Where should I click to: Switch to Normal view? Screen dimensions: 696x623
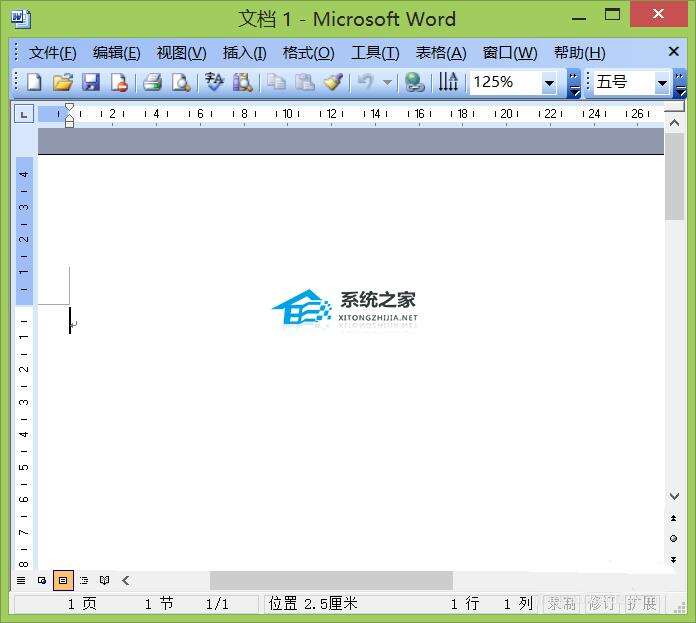(x=21, y=580)
